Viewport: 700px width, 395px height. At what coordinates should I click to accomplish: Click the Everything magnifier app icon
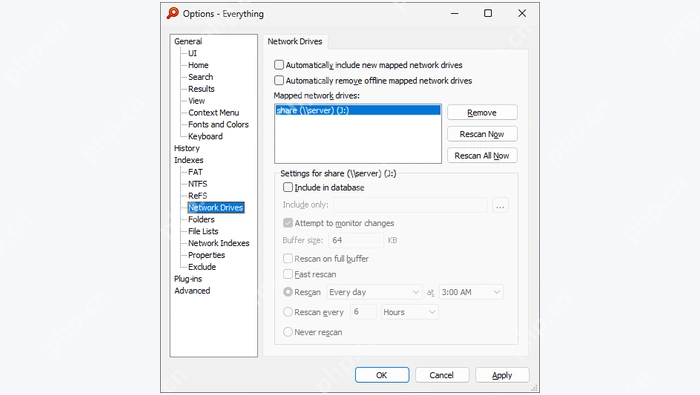pos(173,13)
